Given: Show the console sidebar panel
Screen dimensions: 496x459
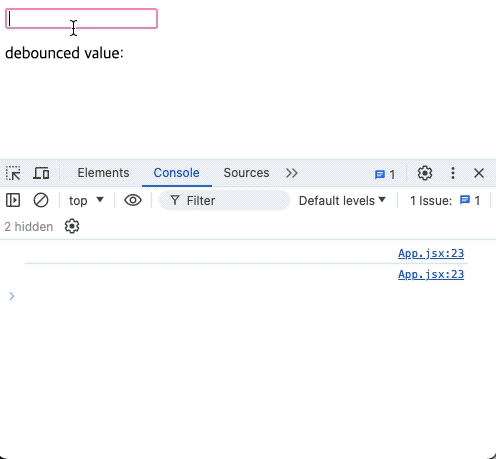Looking at the screenshot, I should (x=13, y=200).
